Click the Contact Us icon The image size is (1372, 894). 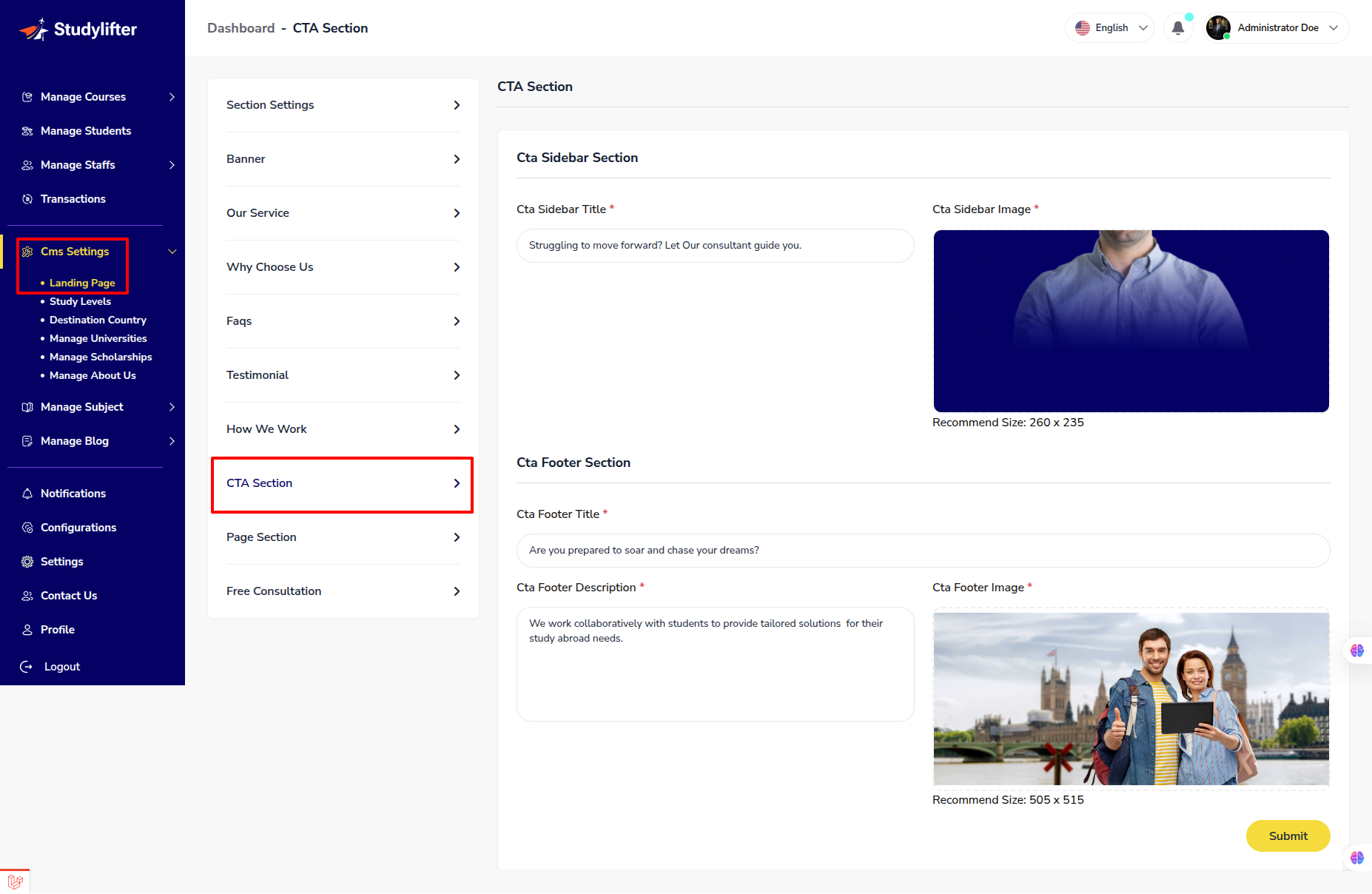27,596
